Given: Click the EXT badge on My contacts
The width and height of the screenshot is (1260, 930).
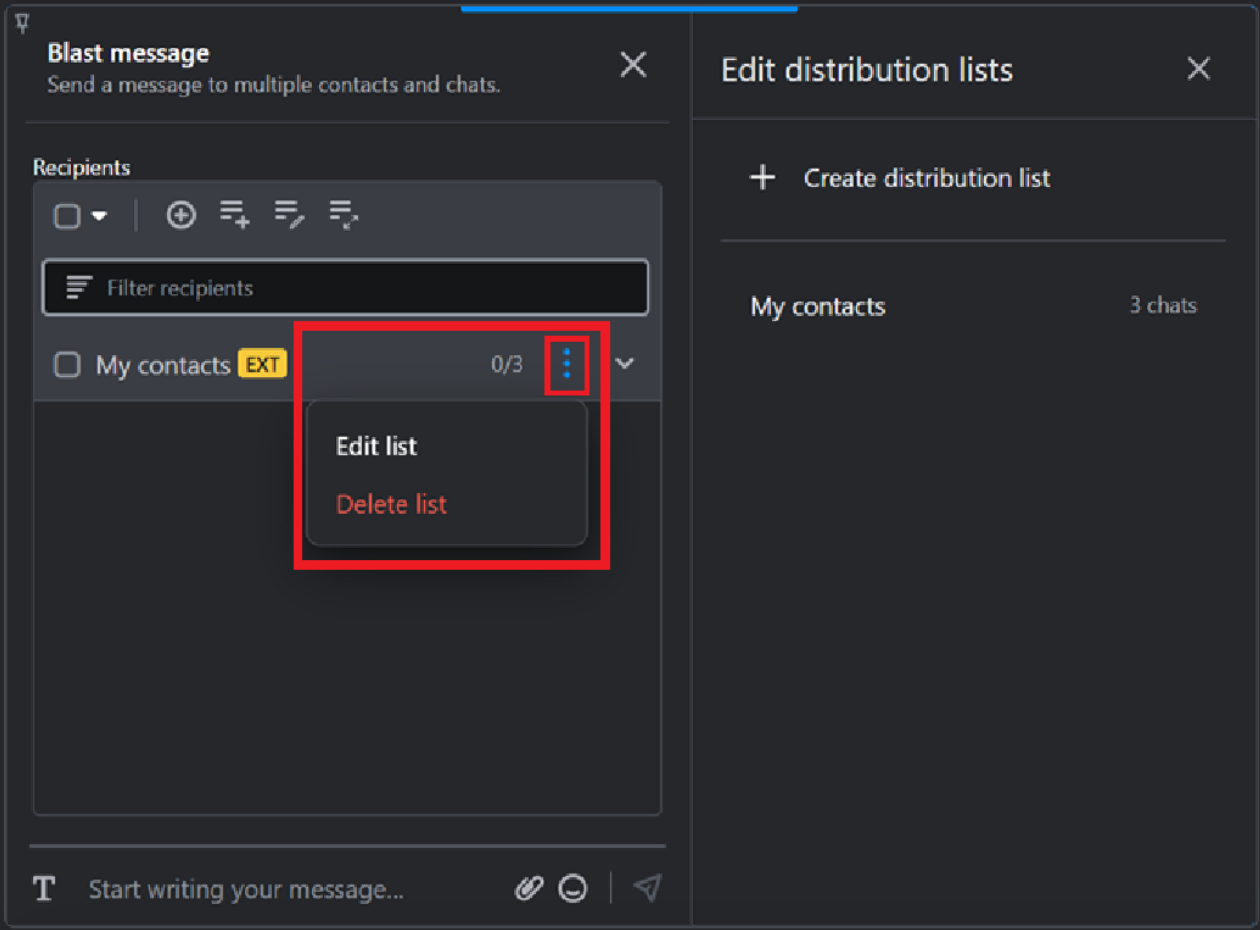Looking at the screenshot, I should (x=262, y=364).
